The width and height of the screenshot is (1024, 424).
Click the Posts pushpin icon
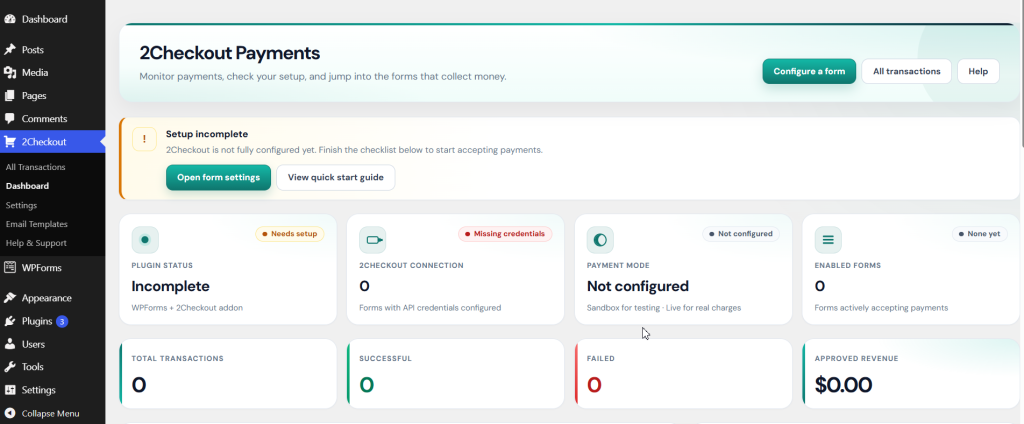pyautogui.click(x=10, y=50)
